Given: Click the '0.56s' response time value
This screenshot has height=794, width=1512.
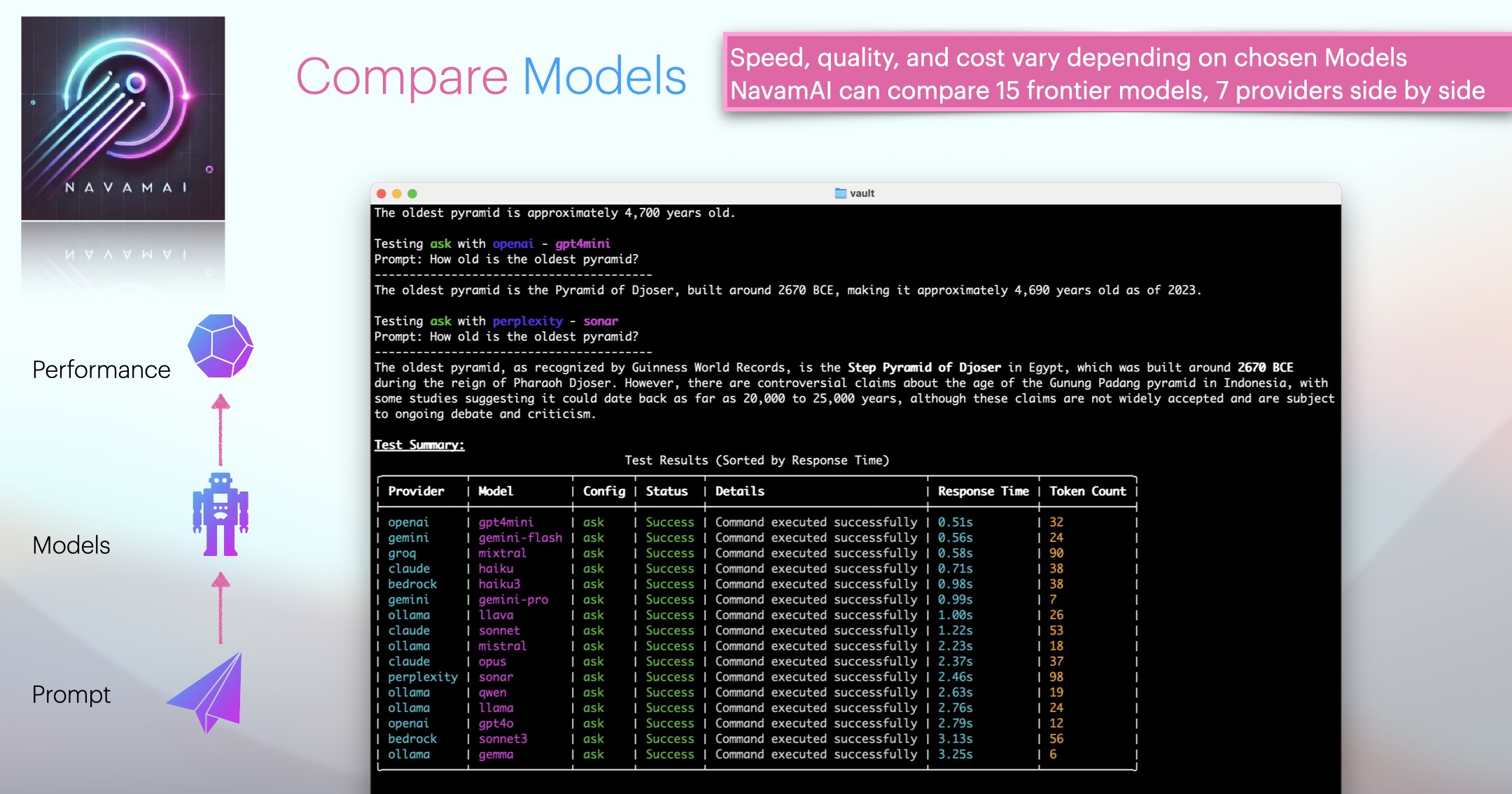Looking at the screenshot, I should 955,538.
